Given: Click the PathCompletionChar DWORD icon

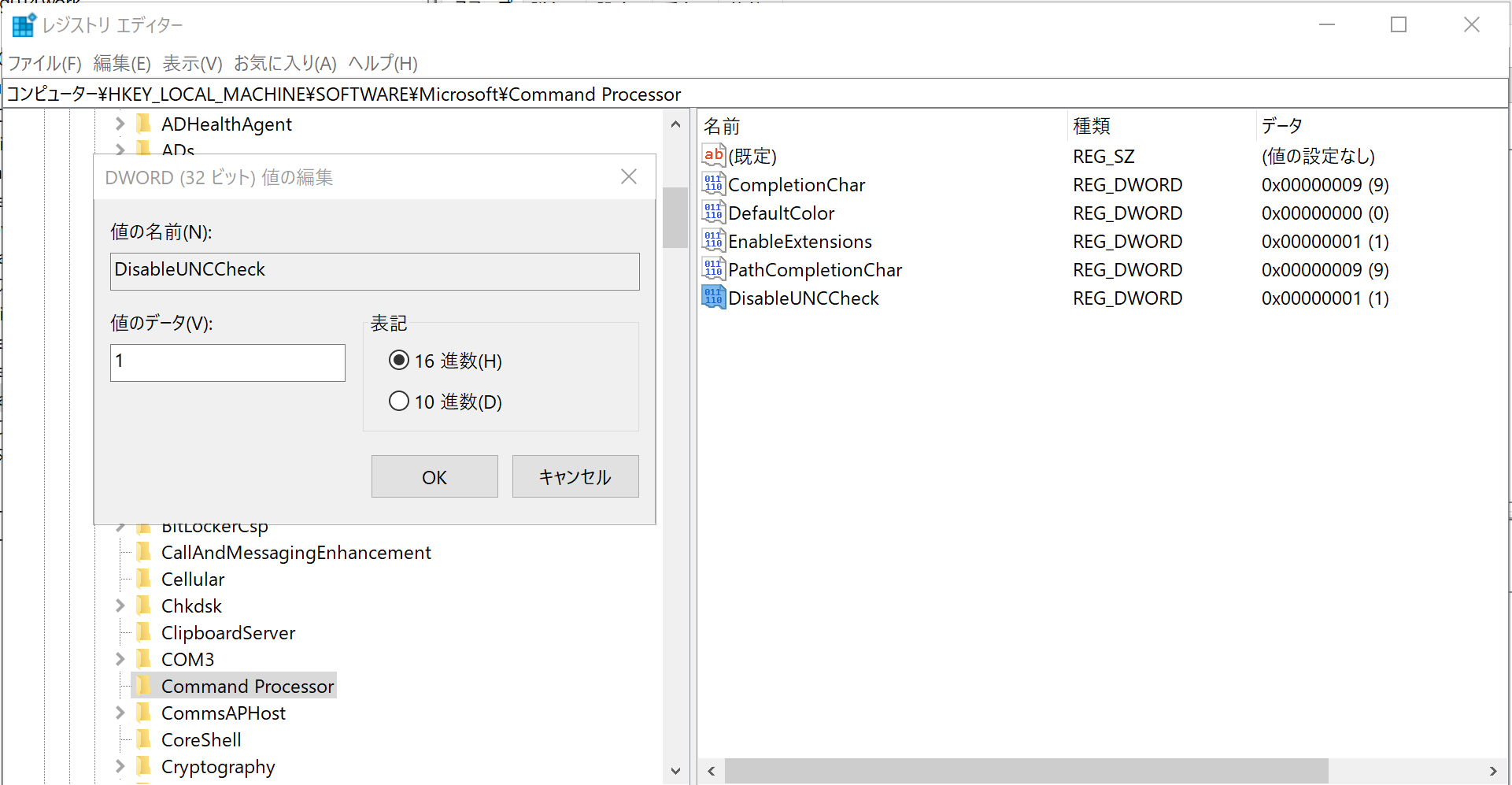Looking at the screenshot, I should click(x=713, y=269).
